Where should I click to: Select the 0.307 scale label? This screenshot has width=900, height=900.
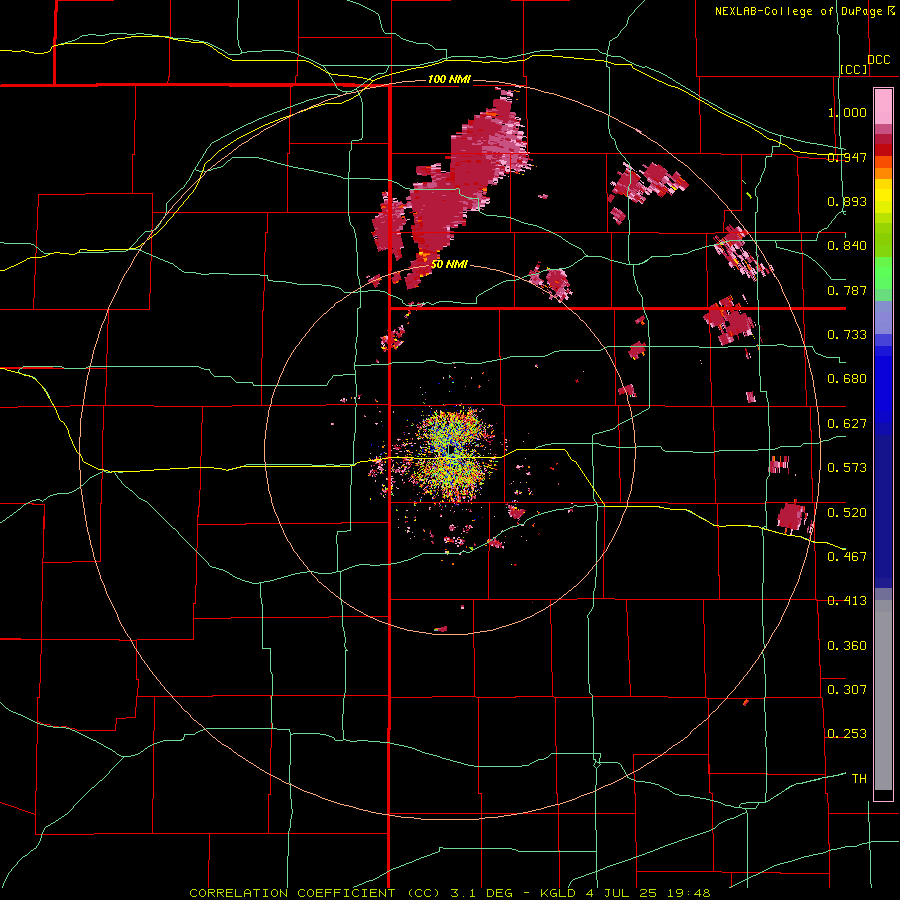pos(847,690)
